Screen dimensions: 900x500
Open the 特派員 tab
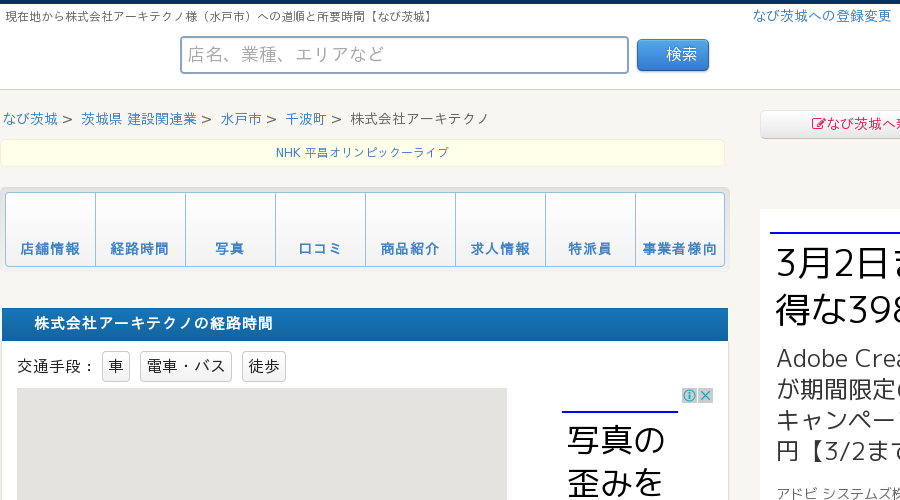[591, 230]
